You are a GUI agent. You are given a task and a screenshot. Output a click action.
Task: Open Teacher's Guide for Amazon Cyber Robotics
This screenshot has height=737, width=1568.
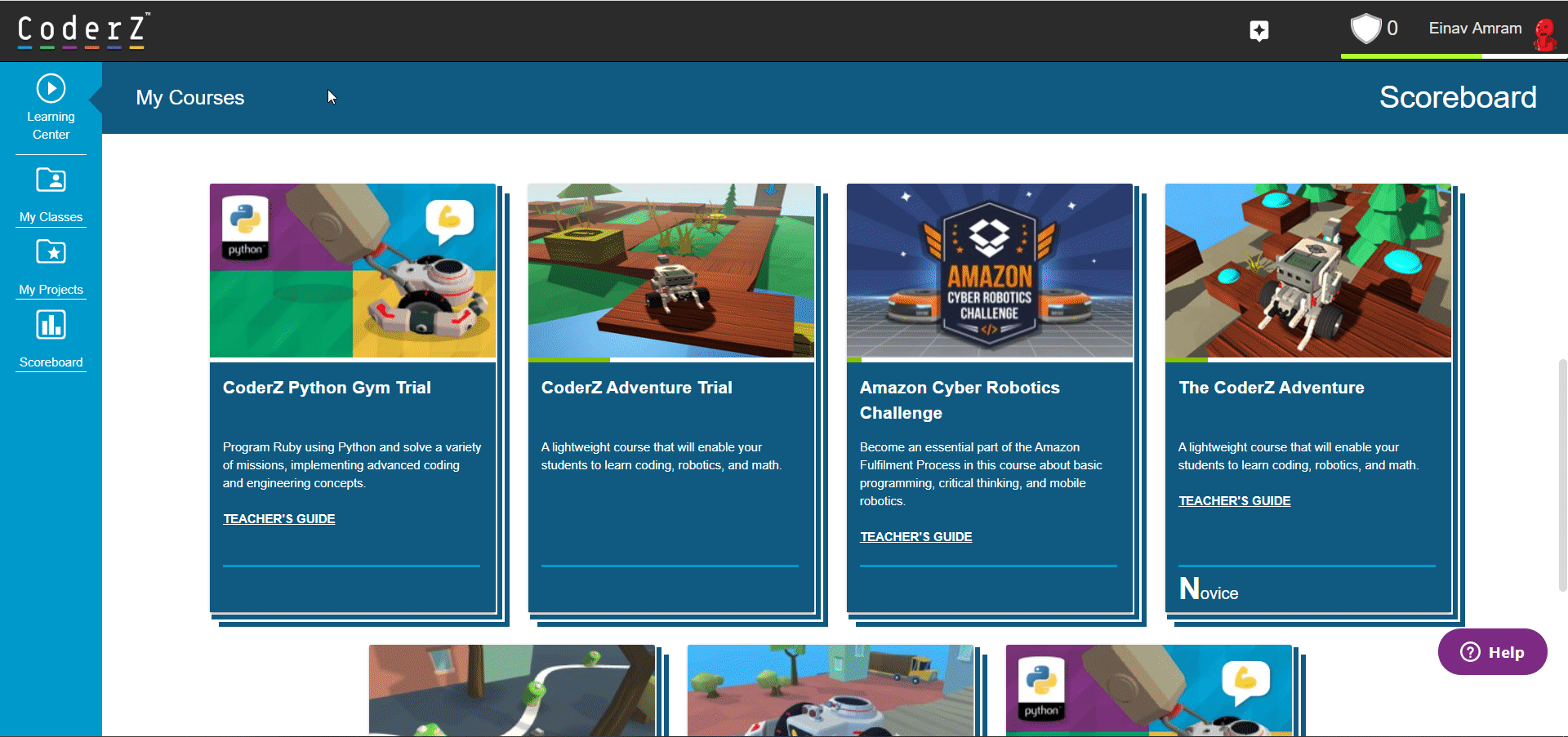[915, 537]
